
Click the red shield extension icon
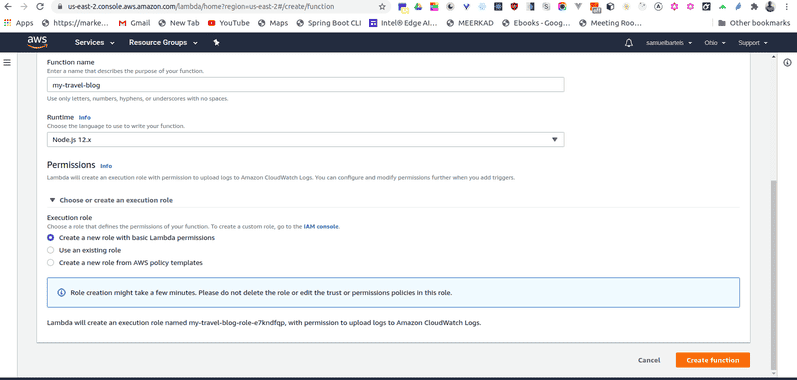[x=514, y=7]
